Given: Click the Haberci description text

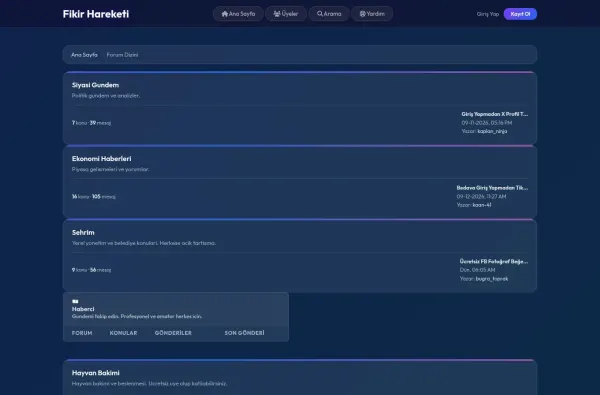Looking at the screenshot, I should click(x=137, y=317).
